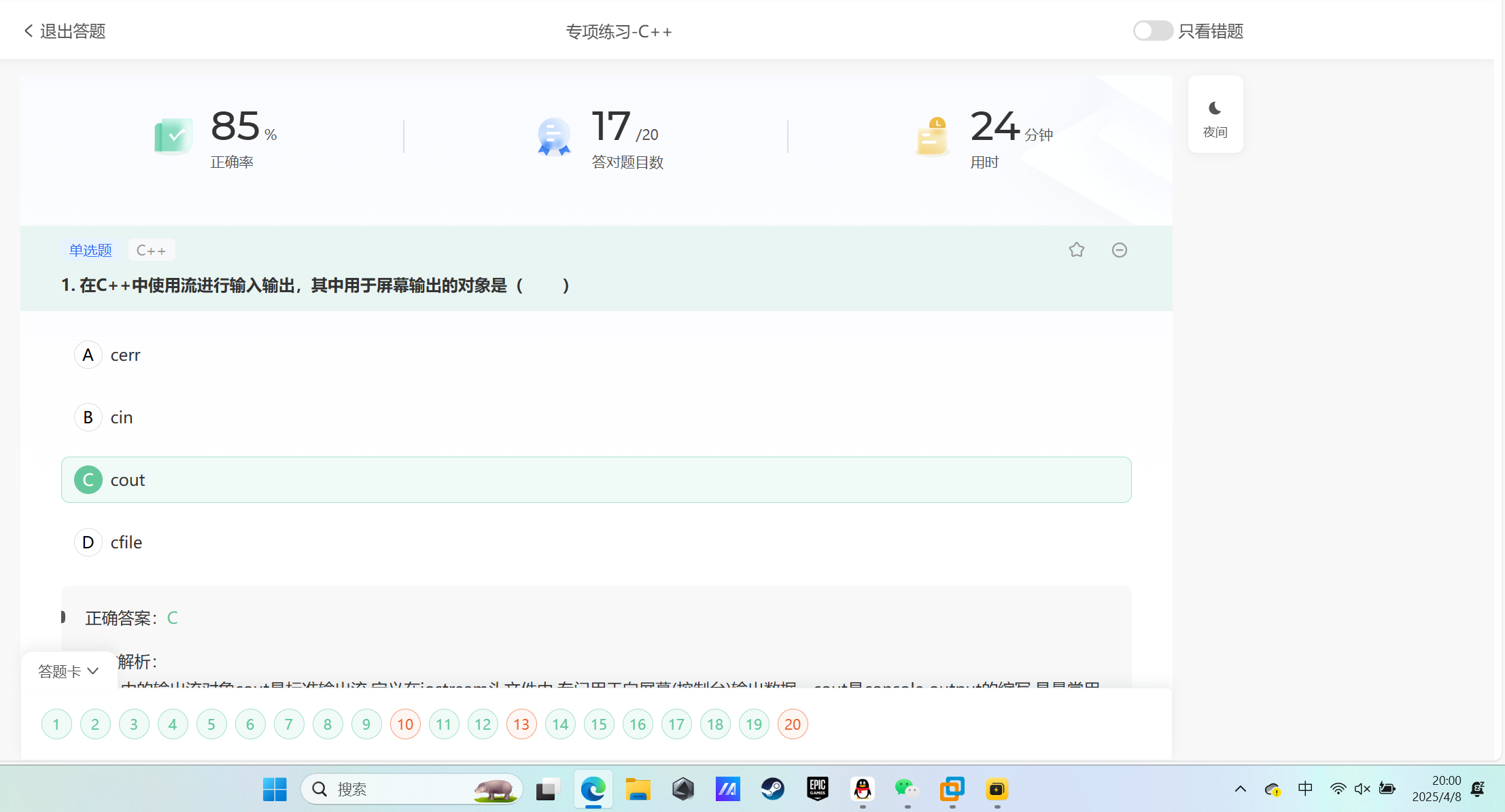Open WeChat from the taskbar
Screen dimensions: 1505x812
point(907,789)
